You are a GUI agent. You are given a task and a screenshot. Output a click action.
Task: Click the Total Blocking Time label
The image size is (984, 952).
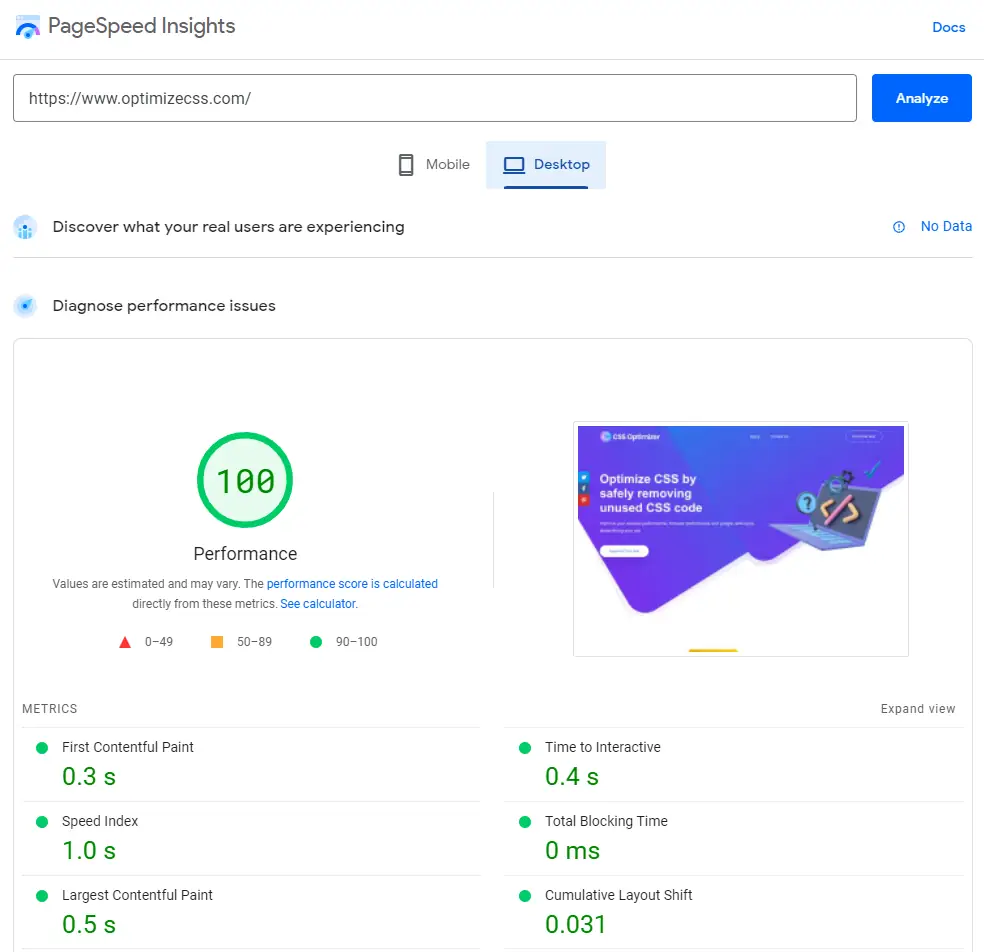pyautogui.click(x=606, y=821)
